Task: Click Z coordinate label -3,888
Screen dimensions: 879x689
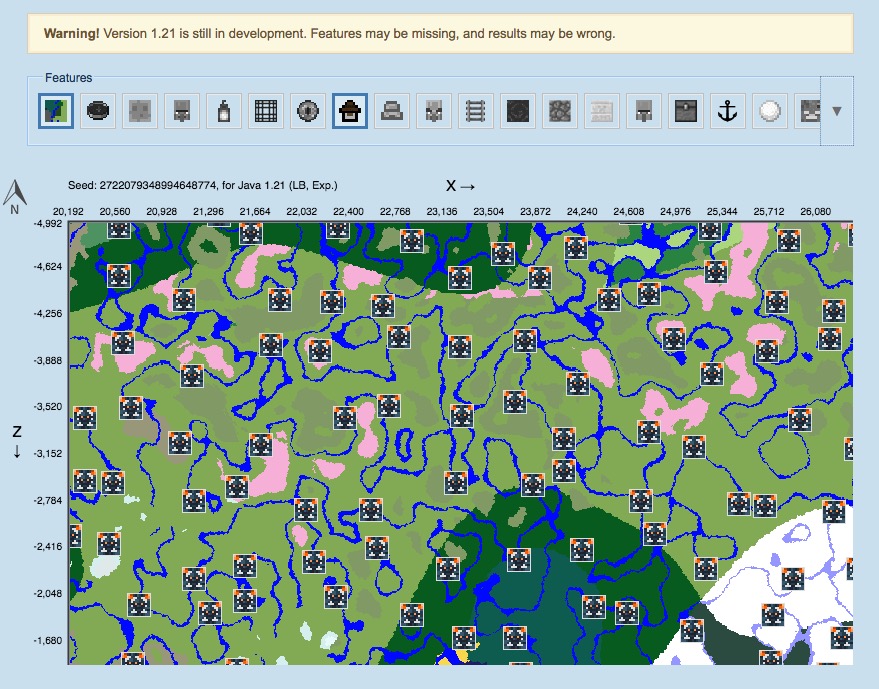Action: [x=48, y=360]
